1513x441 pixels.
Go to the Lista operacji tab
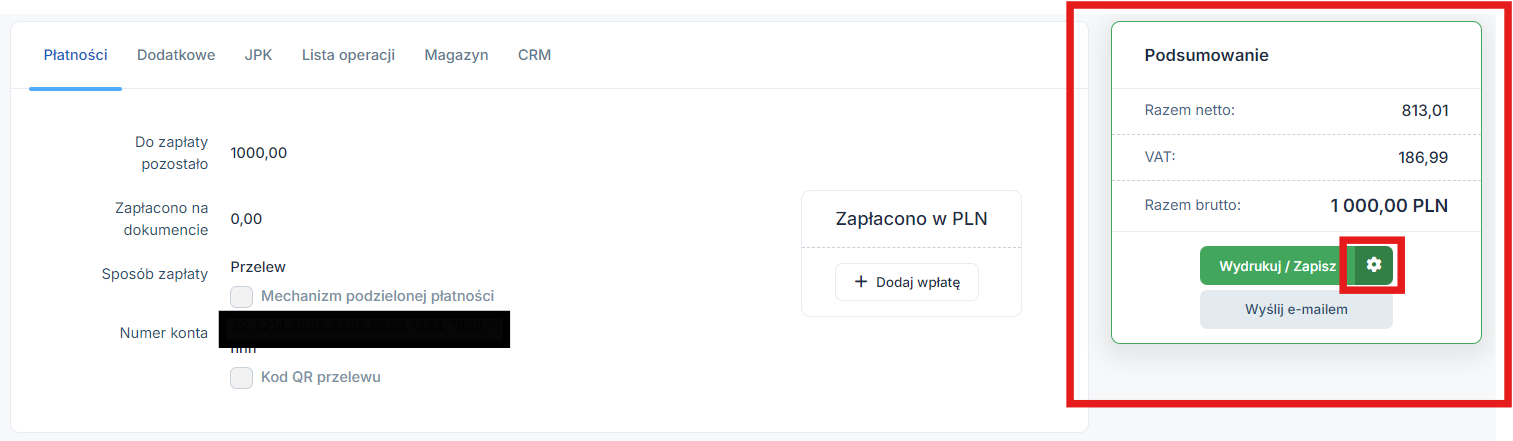(x=348, y=55)
